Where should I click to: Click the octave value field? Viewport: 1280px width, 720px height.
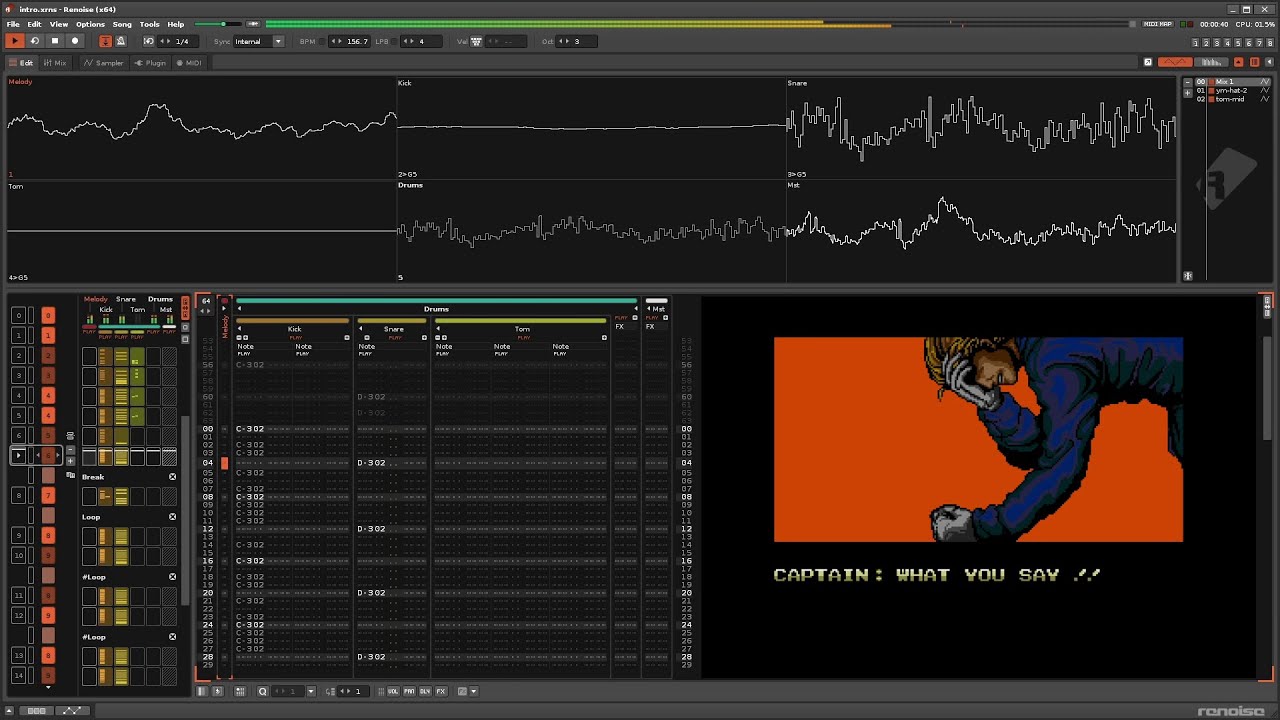click(578, 41)
